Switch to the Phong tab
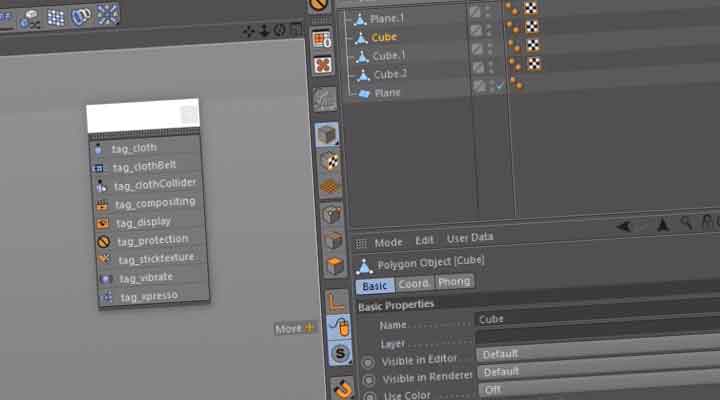 454,281
